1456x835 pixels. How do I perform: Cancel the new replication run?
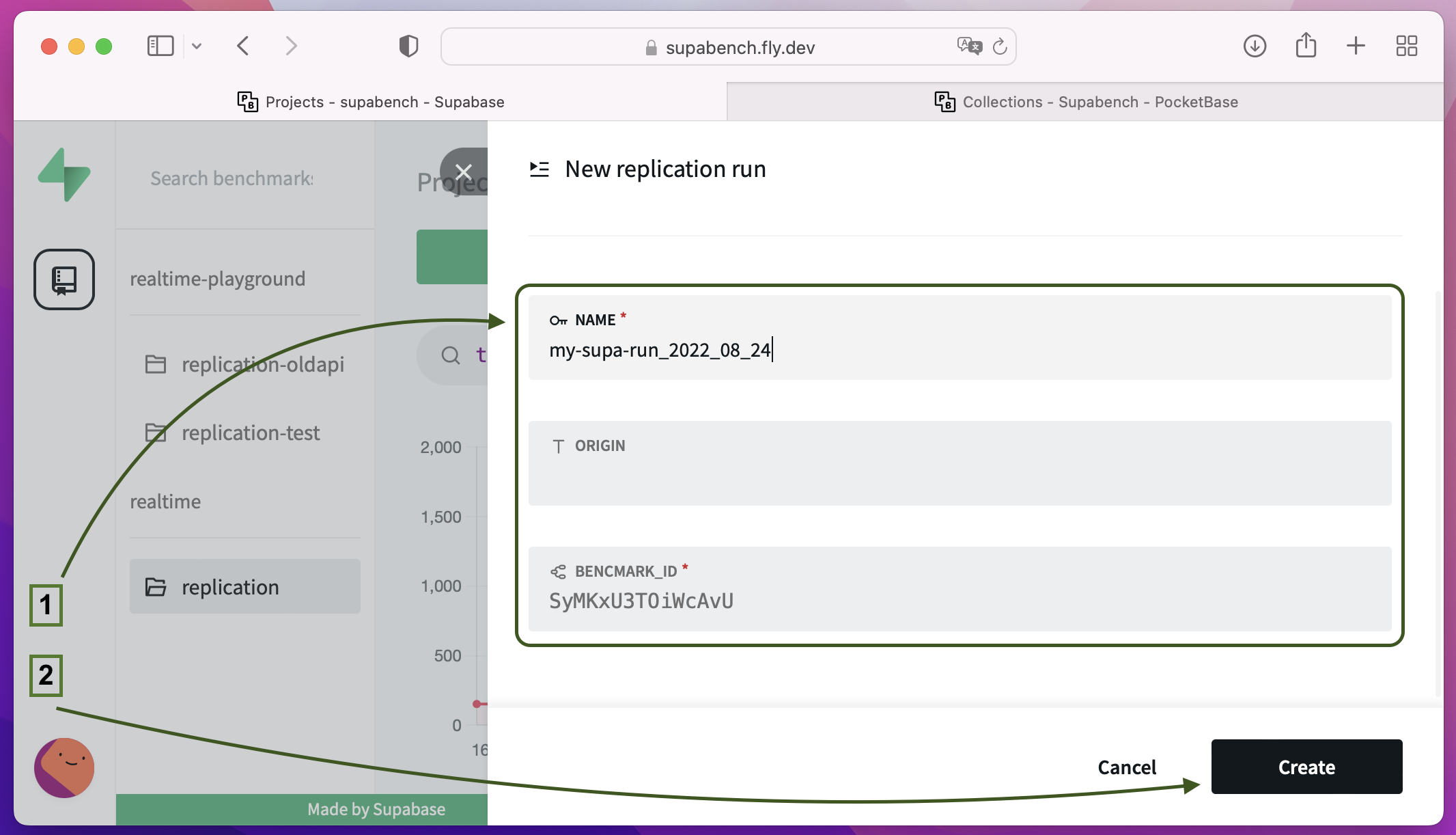pyautogui.click(x=1127, y=767)
